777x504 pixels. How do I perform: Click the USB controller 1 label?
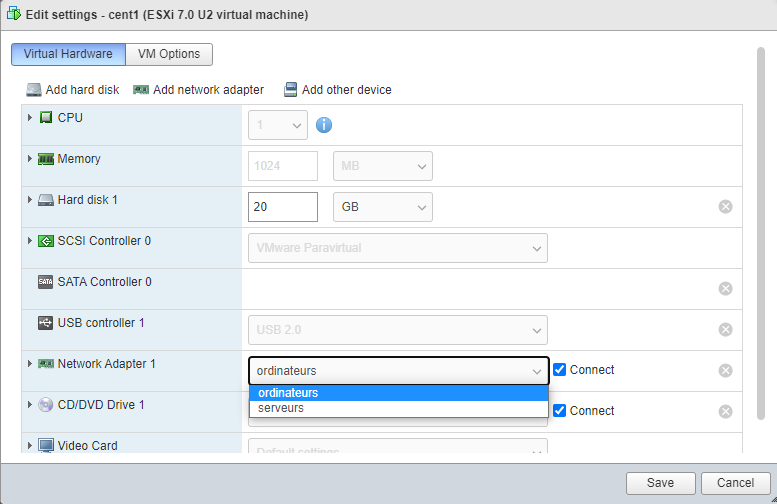click(101, 323)
